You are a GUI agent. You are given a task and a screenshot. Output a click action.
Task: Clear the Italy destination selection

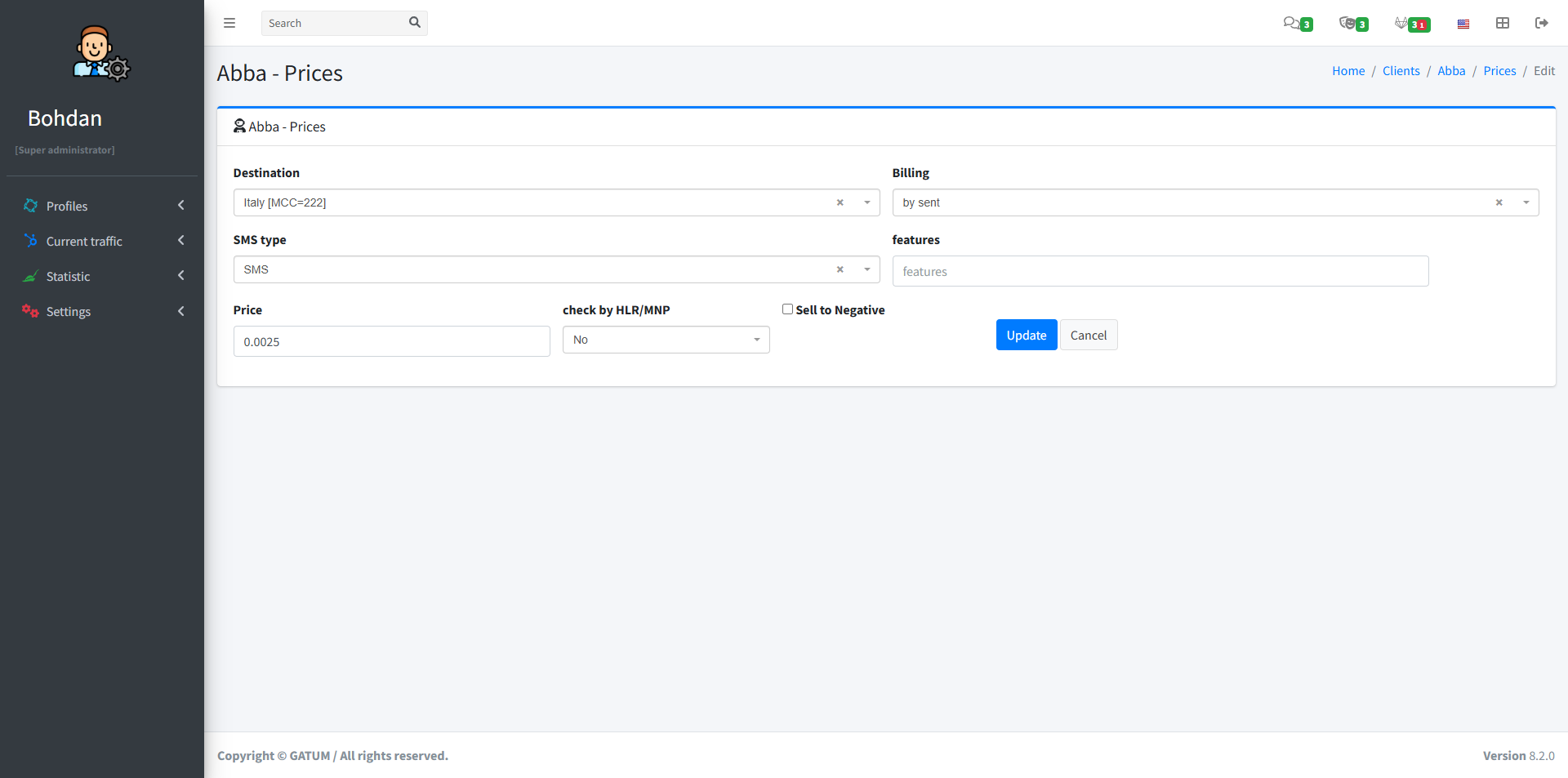[840, 202]
